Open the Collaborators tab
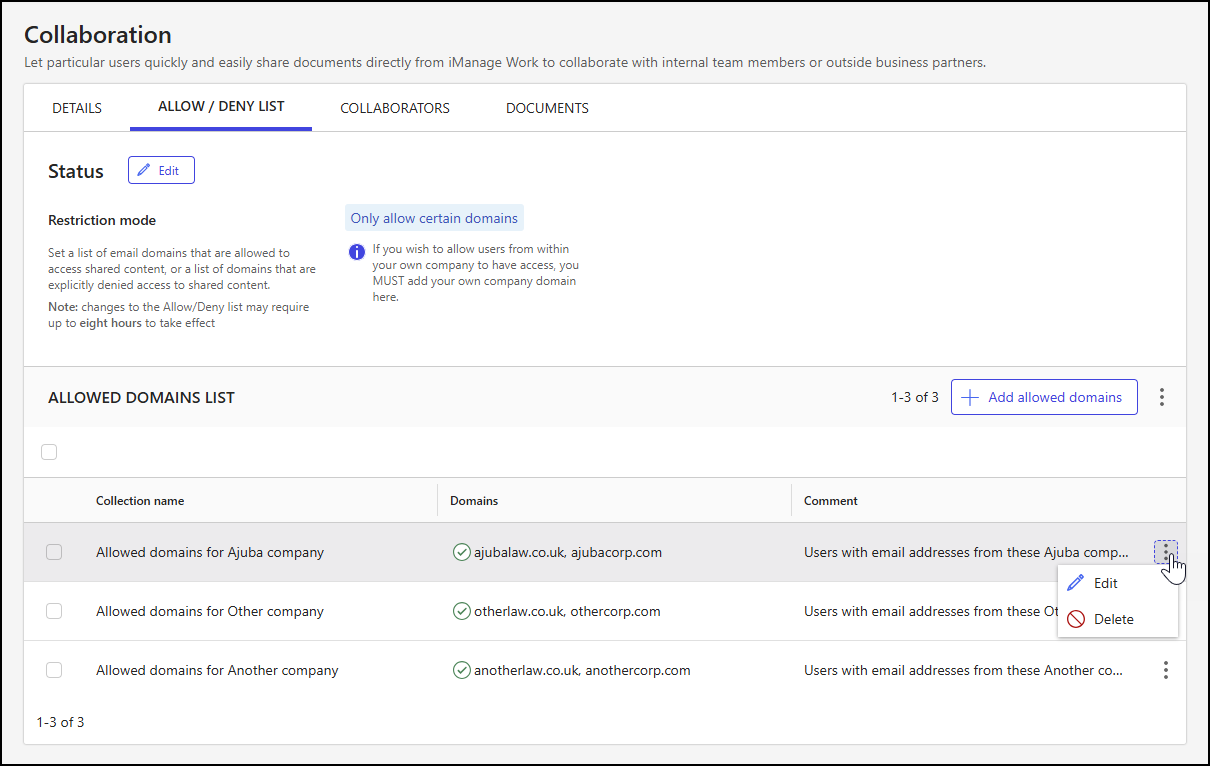Image resolution: width=1210 pixels, height=766 pixels. click(394, 108)
